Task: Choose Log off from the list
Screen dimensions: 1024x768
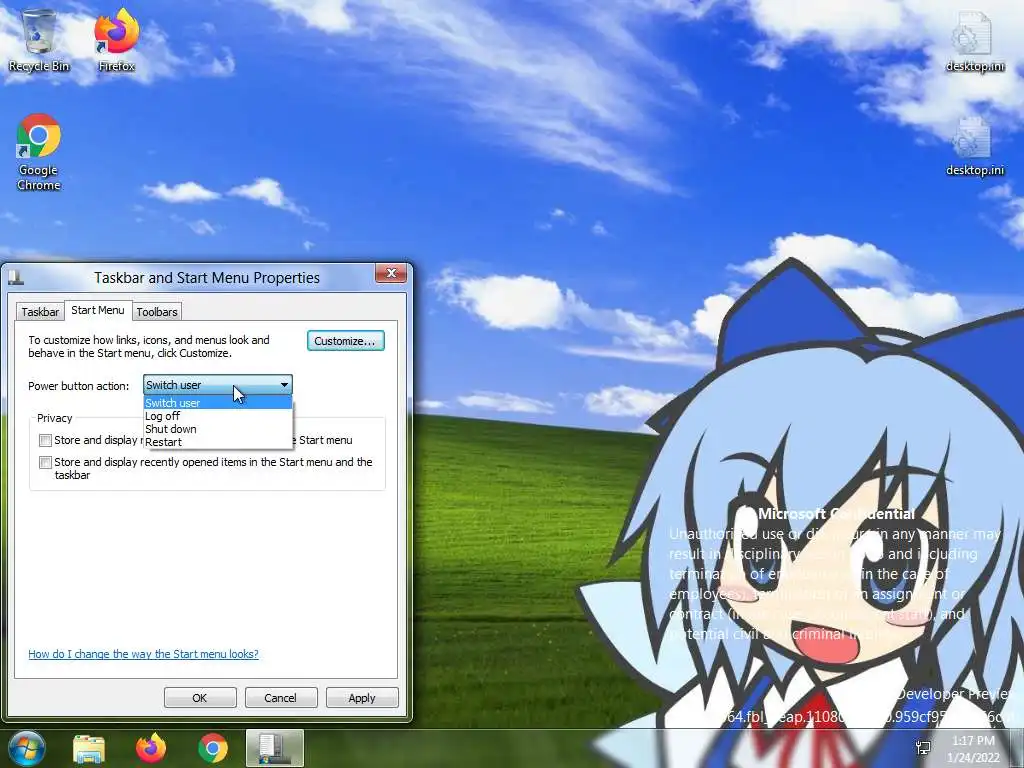Action: point(217,416)
